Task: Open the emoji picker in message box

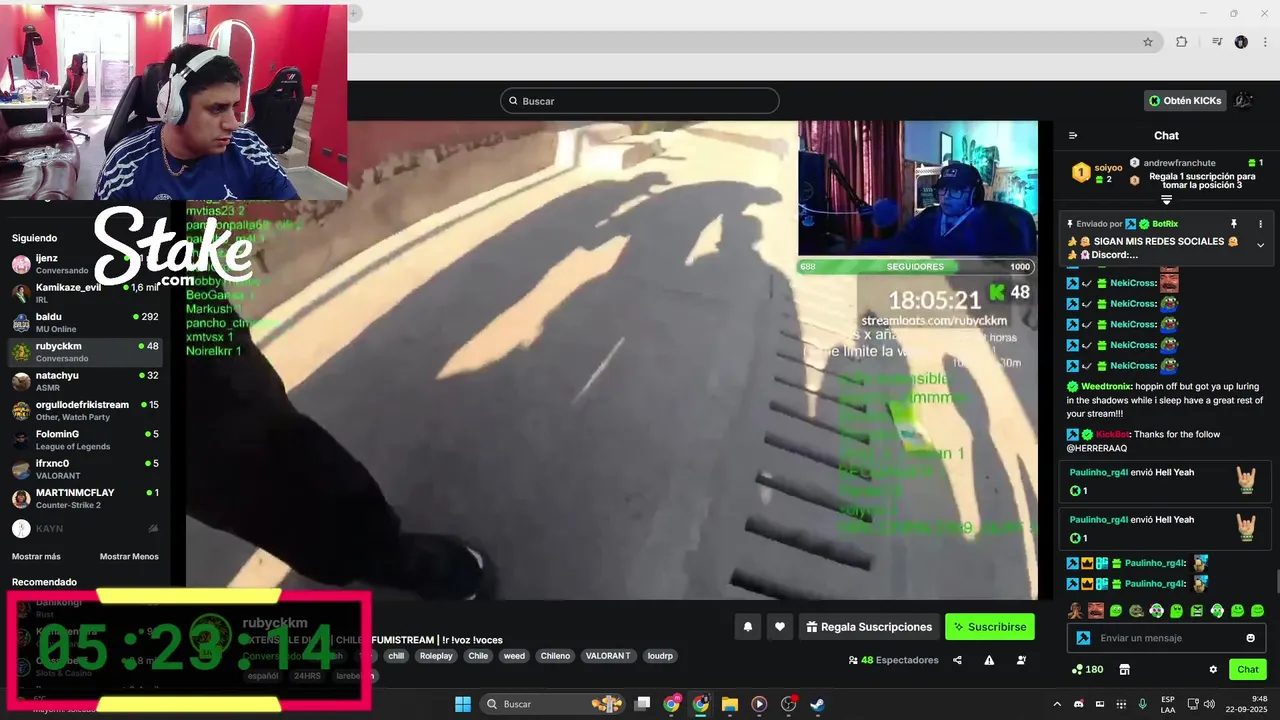Action: coord(1250,638)
